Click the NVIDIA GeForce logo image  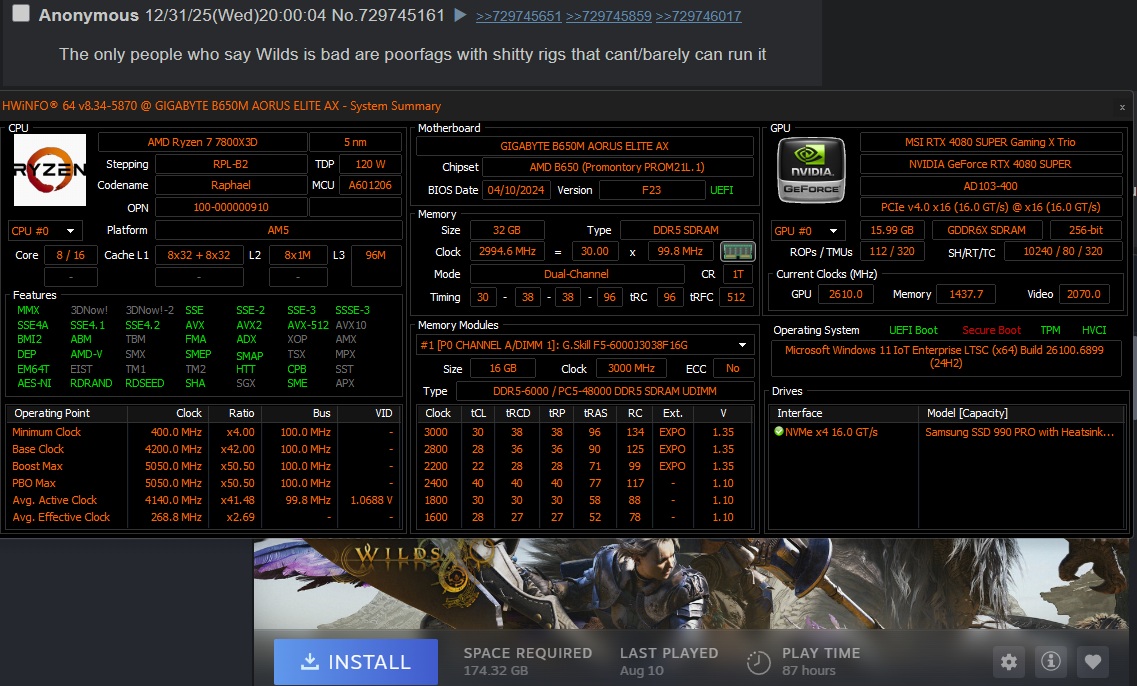811,170
